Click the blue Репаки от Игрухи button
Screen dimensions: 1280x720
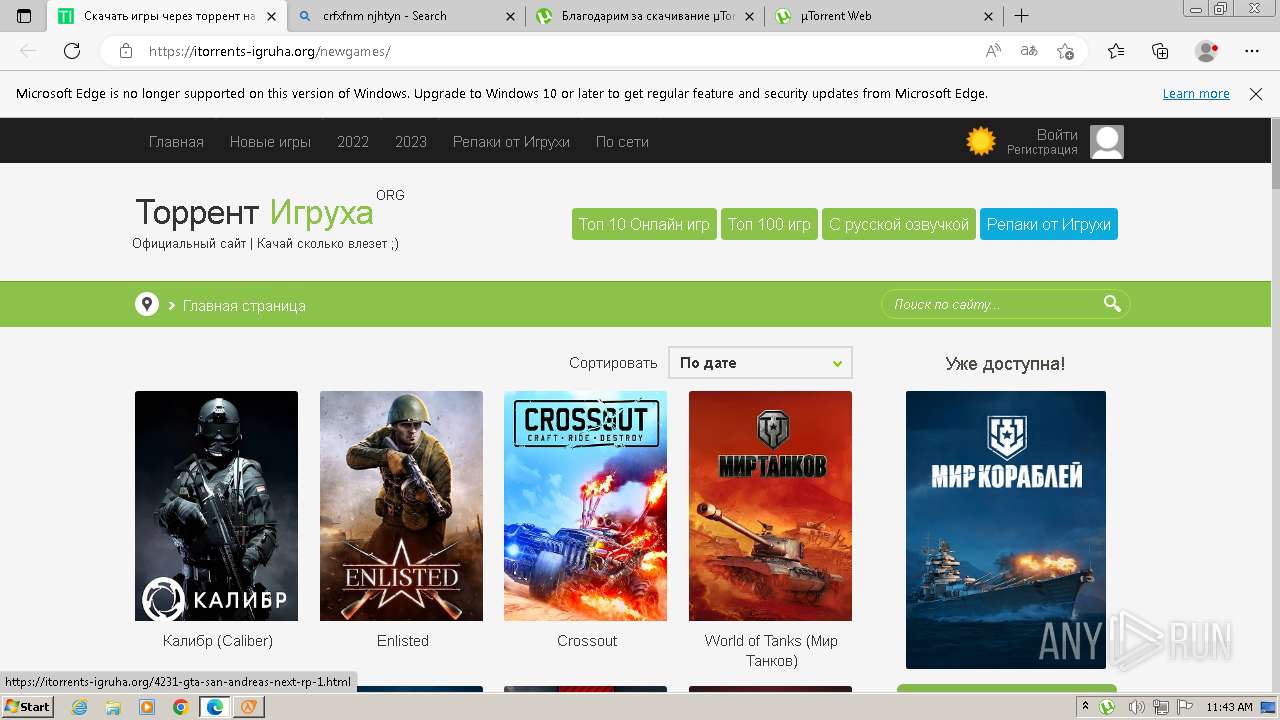click(1049, 224)
